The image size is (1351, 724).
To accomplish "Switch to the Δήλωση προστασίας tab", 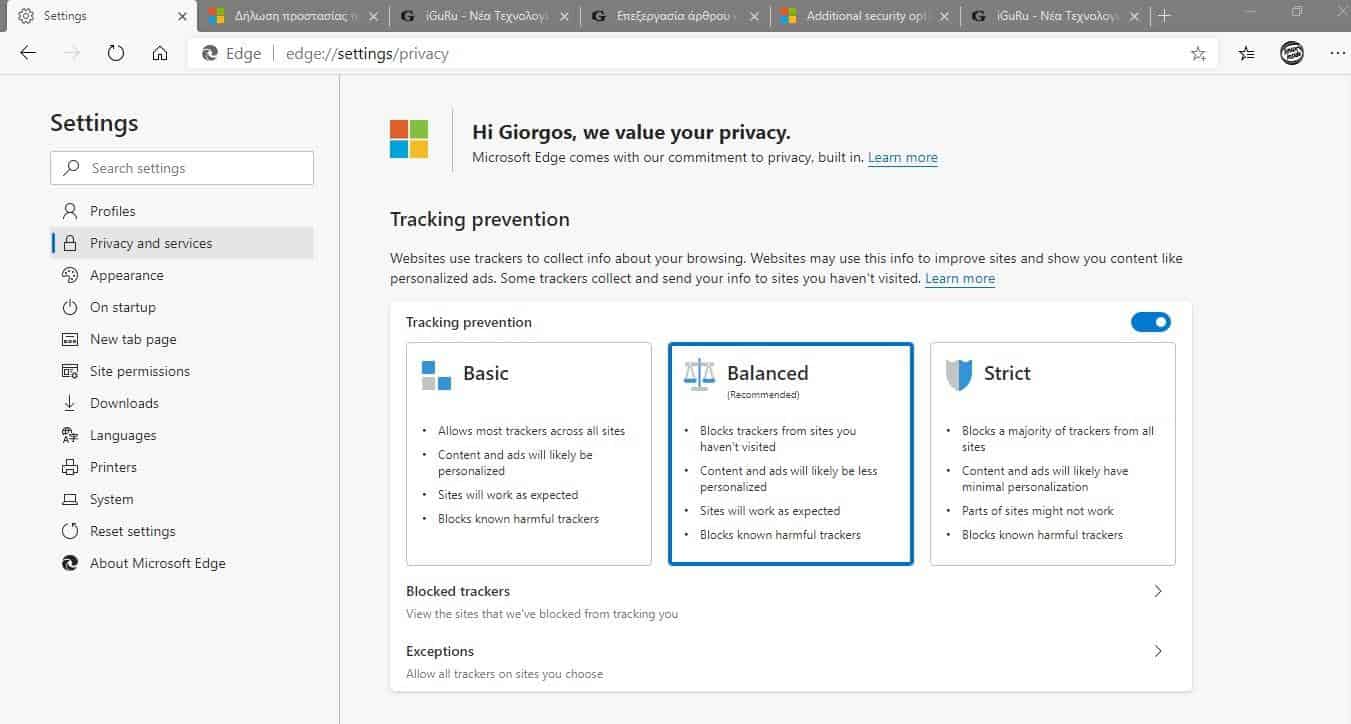I will point(293,16).
